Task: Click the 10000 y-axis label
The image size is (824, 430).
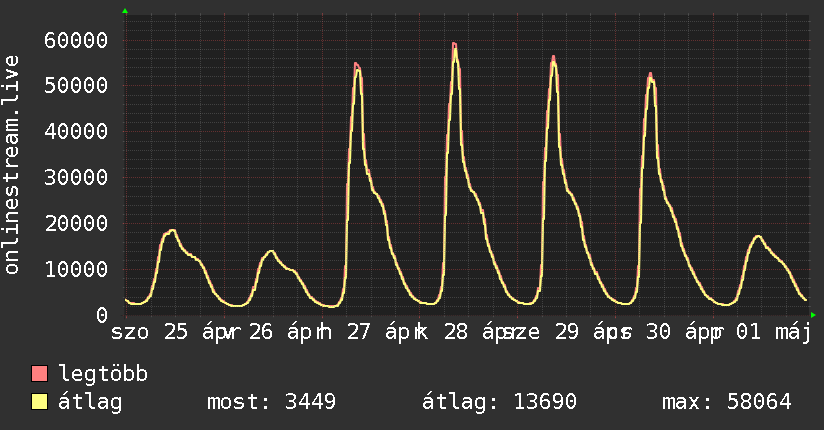Action: click(x=76, y=269)
